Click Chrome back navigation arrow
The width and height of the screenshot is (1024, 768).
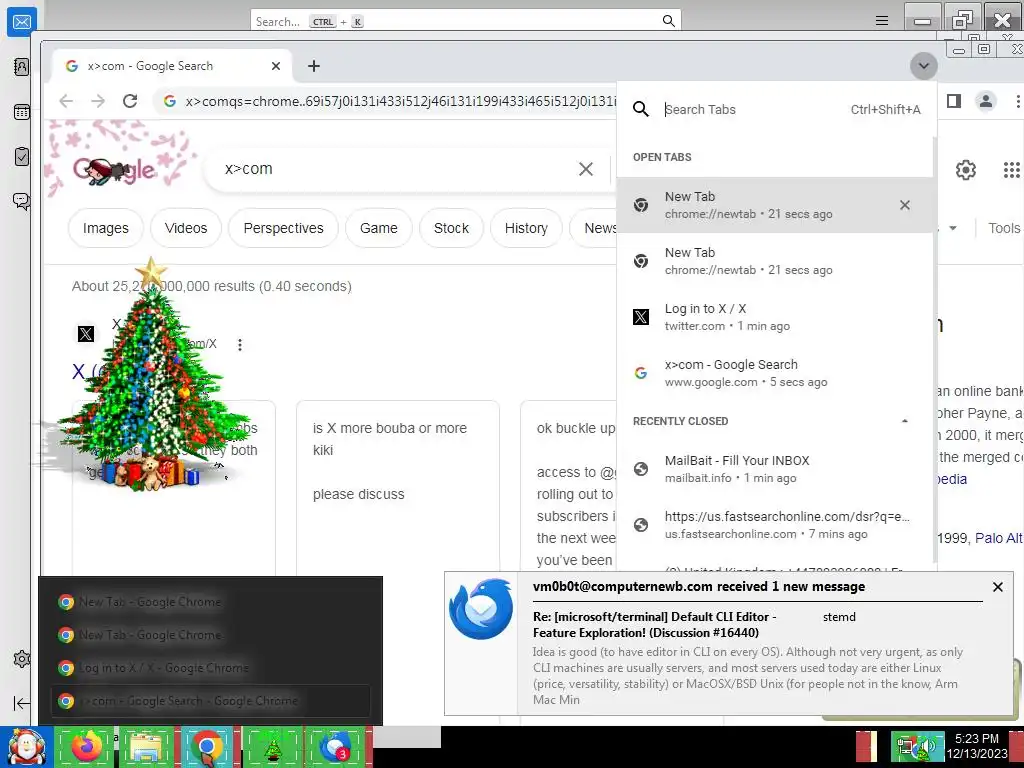click(66, 101)
